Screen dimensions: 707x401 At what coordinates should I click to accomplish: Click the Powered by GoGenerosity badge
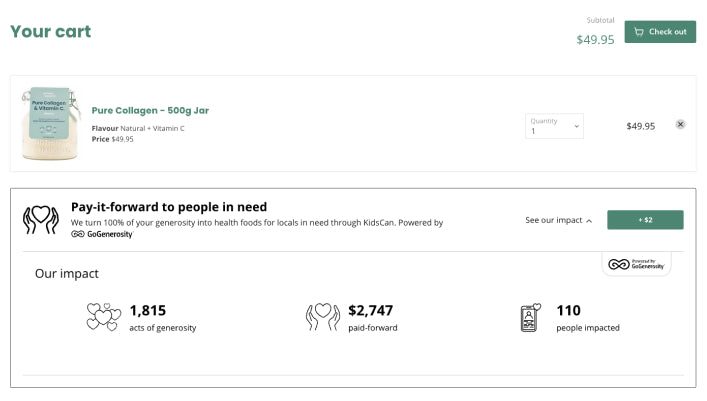click(636, 264)
